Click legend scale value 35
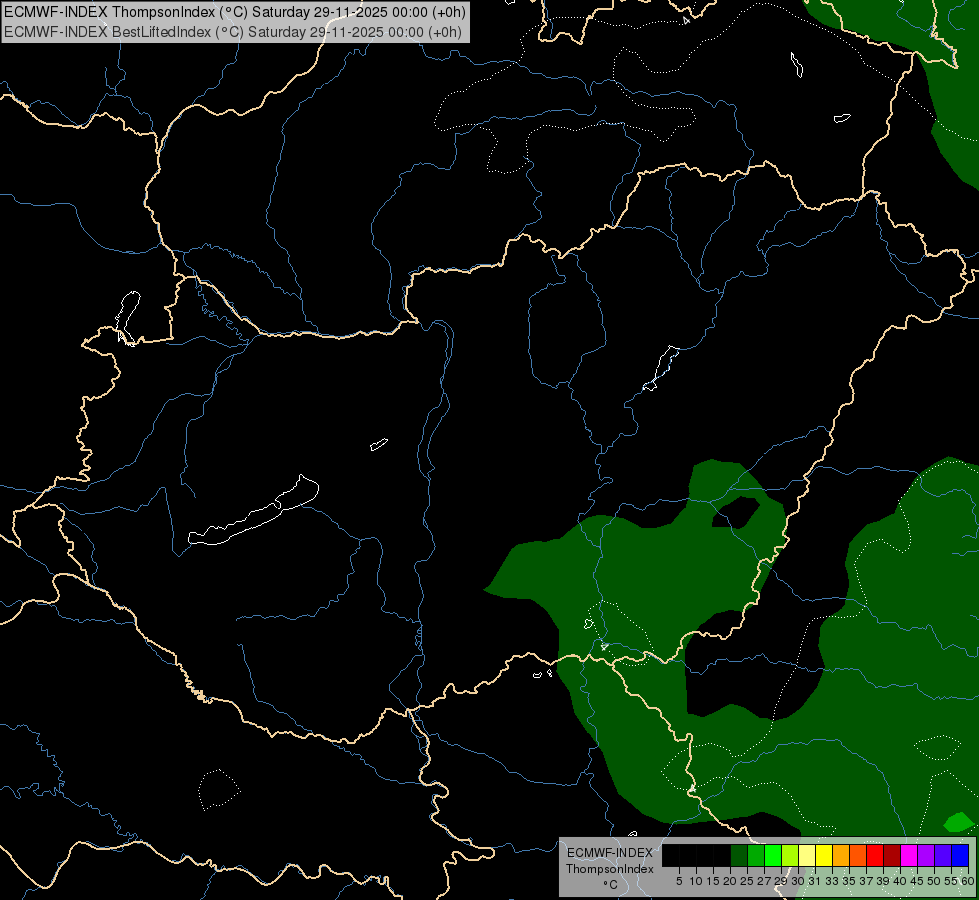This screenshot has height=900, width=979. (x=849, y=881)
